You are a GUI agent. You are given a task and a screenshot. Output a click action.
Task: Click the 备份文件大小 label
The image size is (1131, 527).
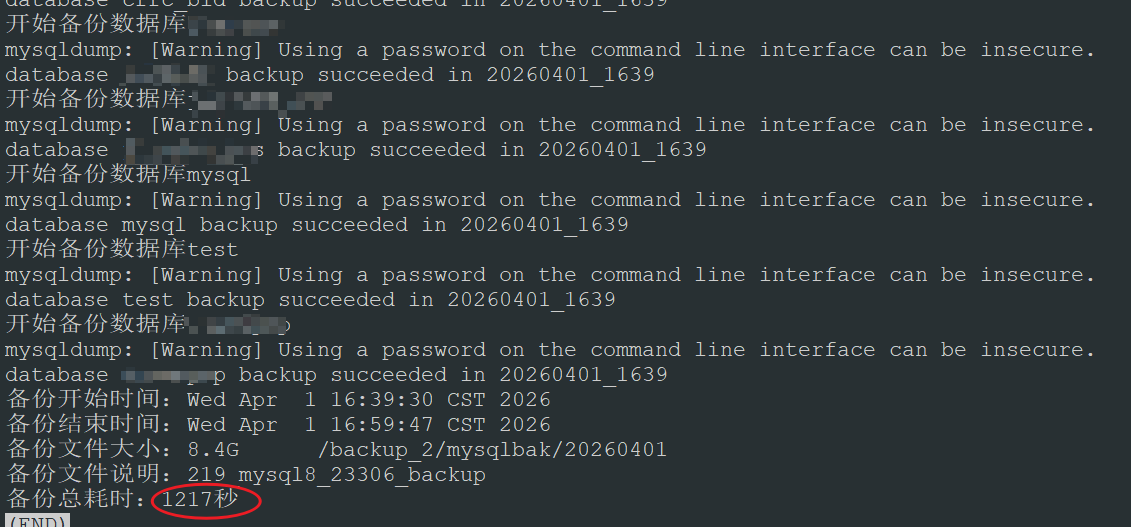point(89,449)
